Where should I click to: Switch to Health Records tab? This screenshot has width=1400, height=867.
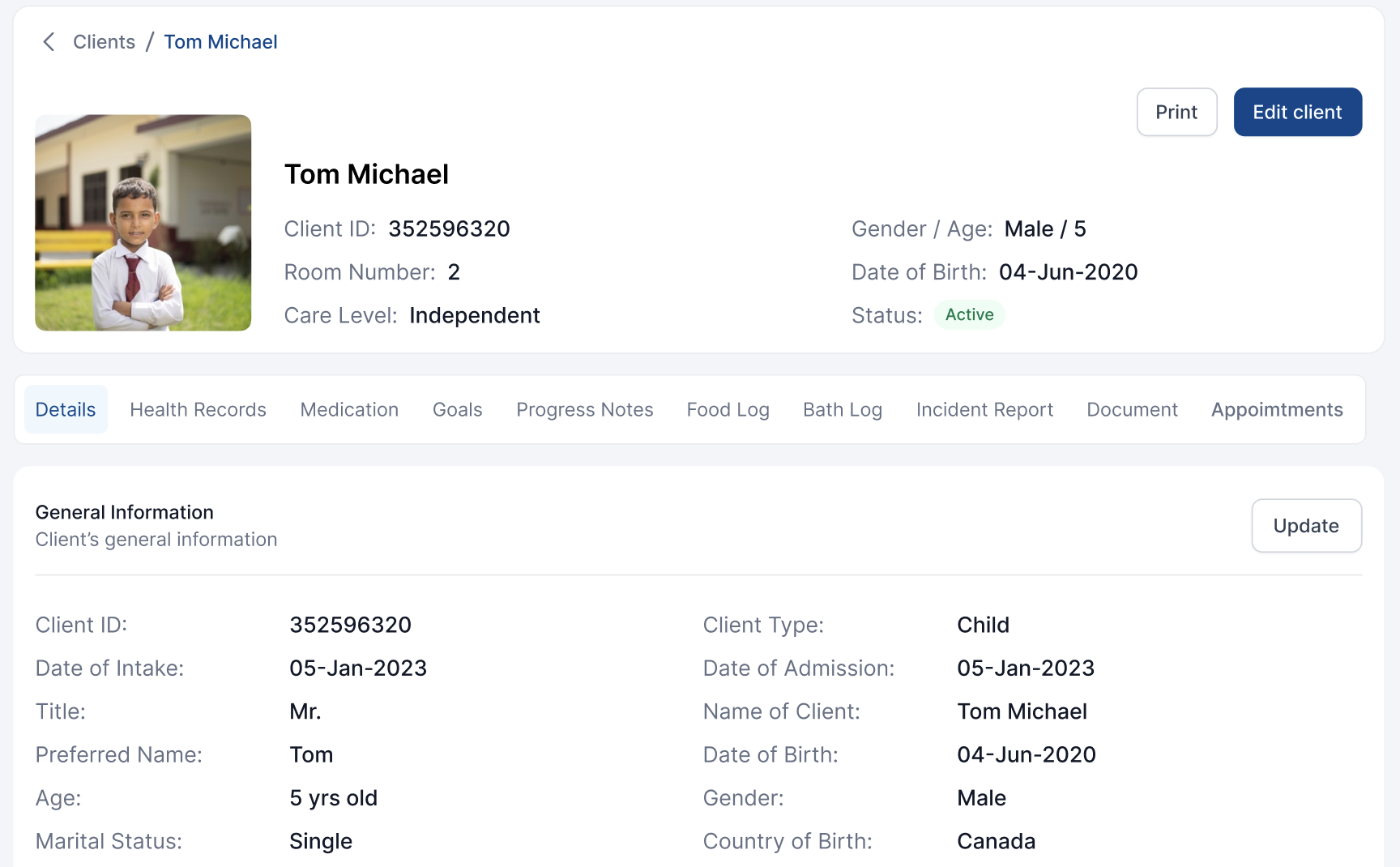tap(198, 410)
